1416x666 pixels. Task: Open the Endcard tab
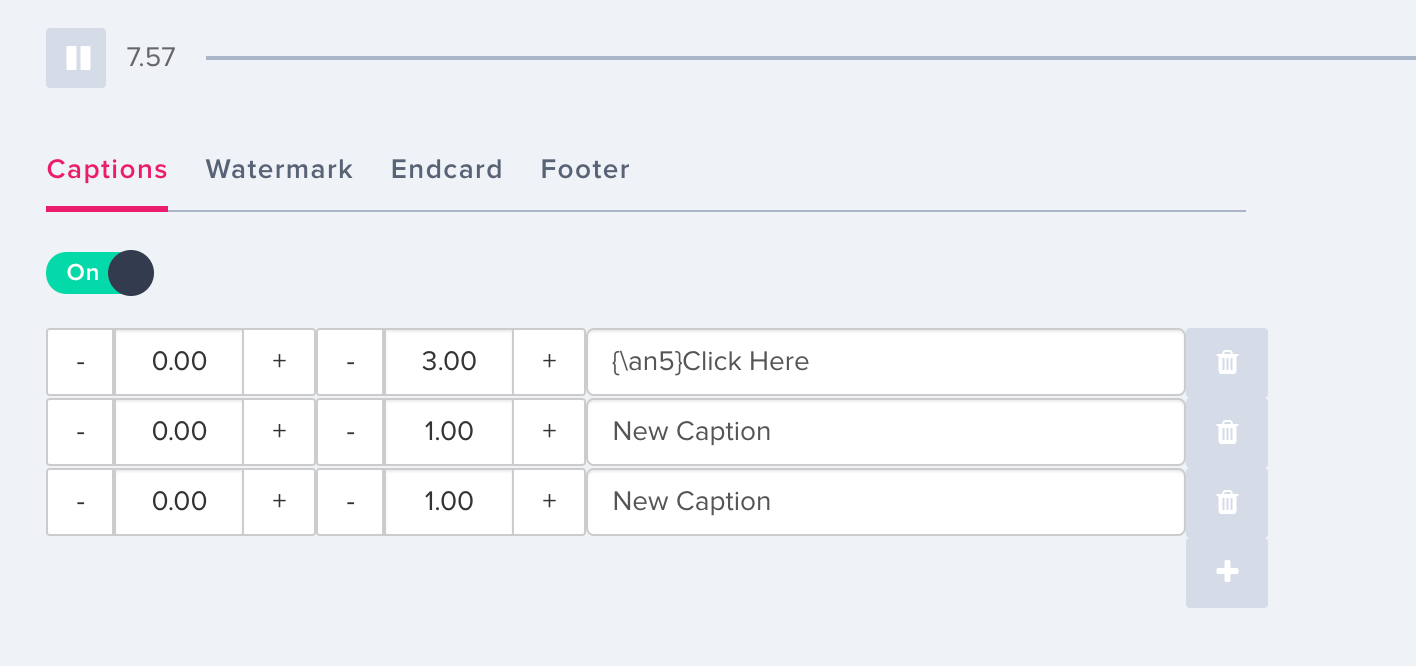[447, 169]
